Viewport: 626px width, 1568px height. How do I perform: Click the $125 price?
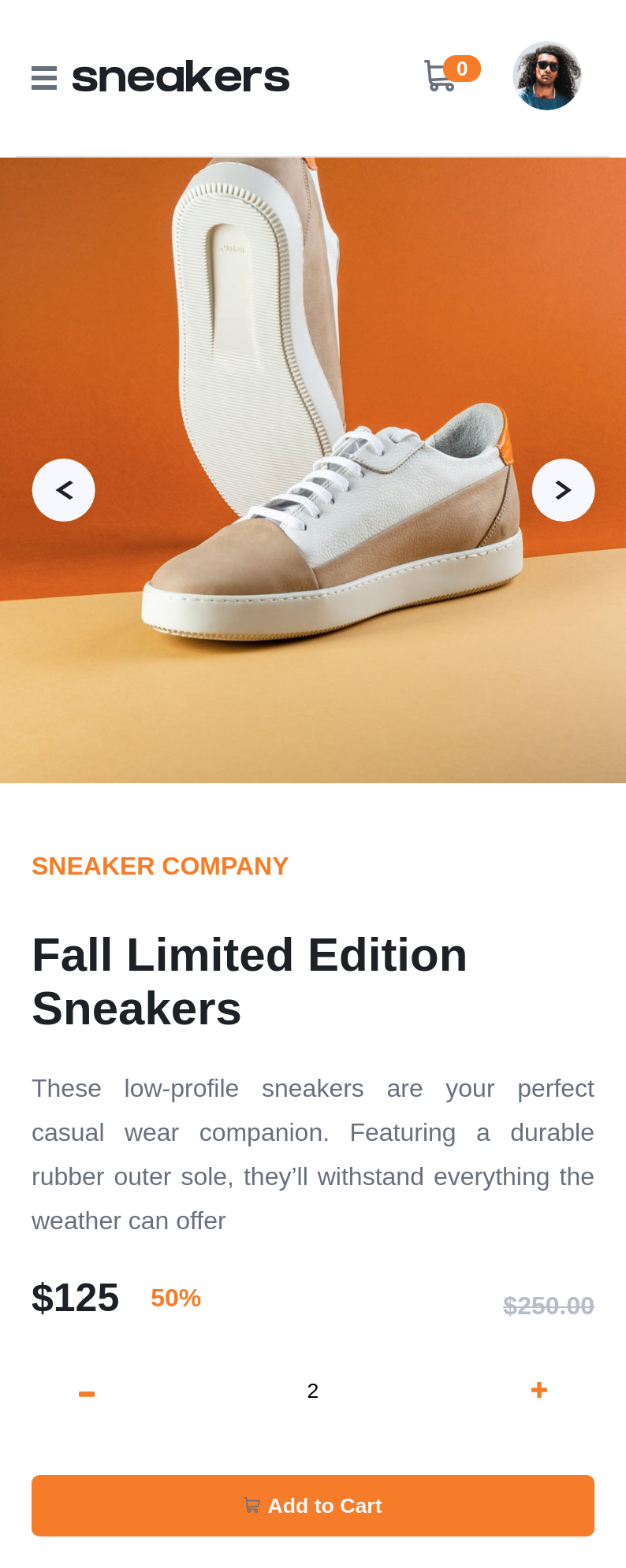point(75,1298)
